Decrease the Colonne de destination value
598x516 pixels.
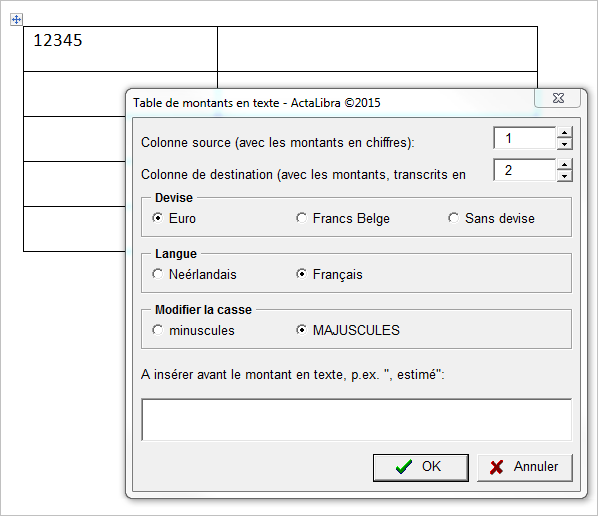564,176
